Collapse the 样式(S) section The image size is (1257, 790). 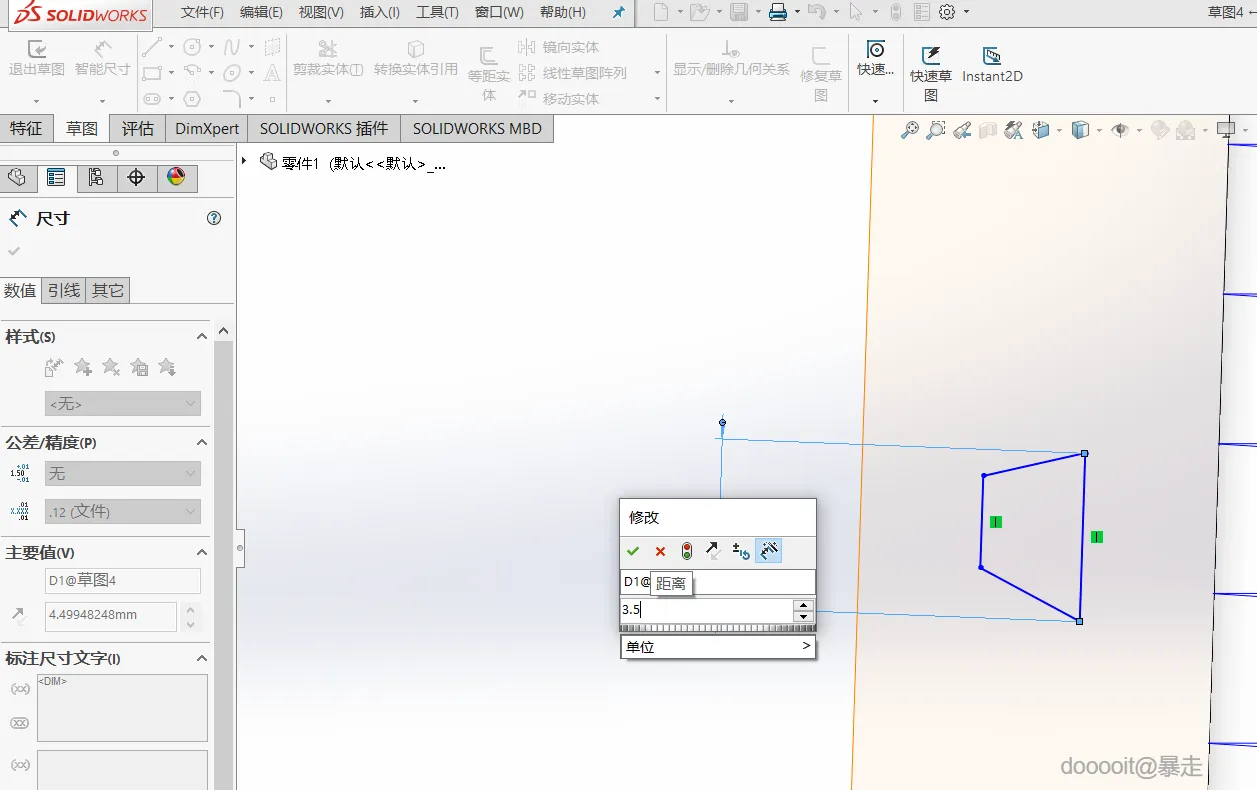(x=201, y=337)
